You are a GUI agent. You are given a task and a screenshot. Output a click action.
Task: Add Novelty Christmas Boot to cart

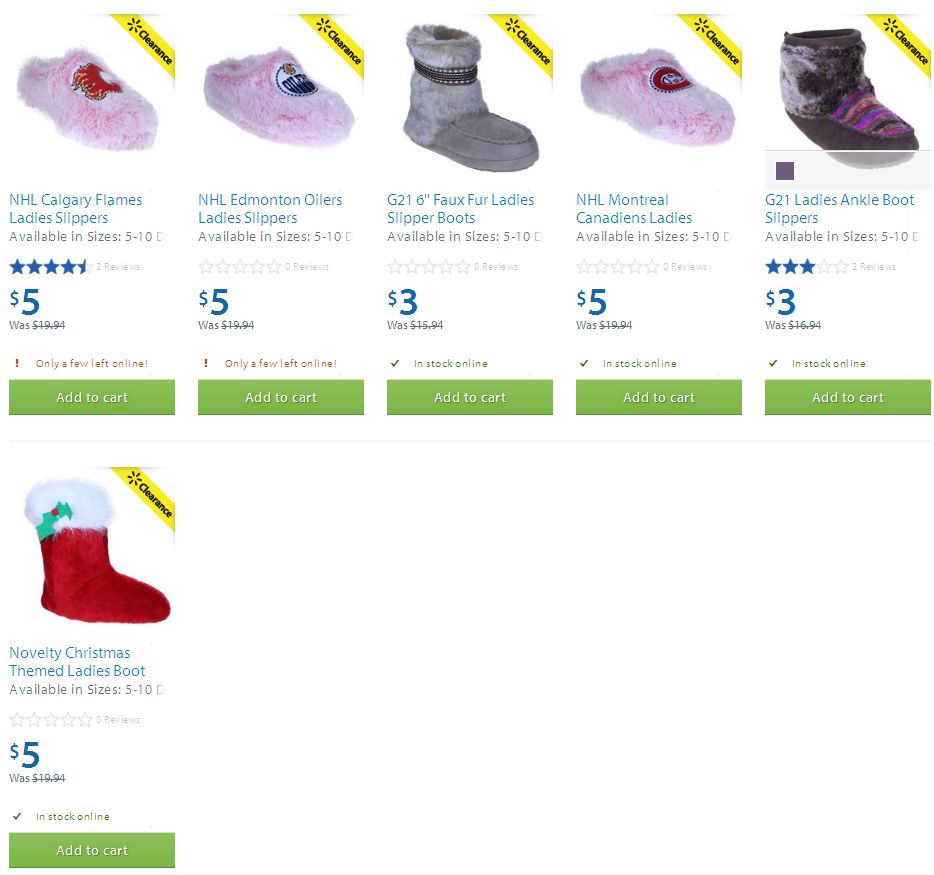[92, 850]
